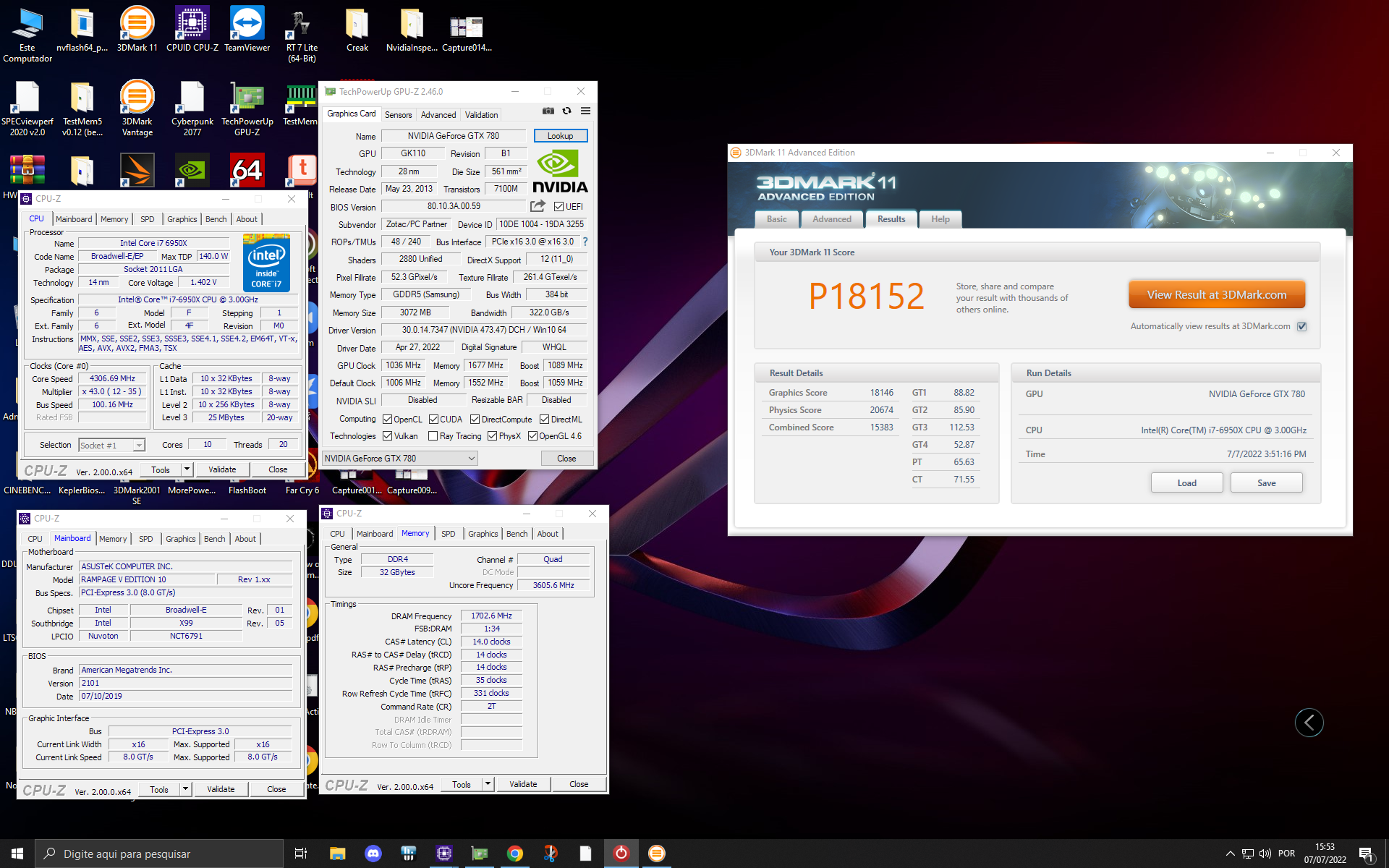Image resolution: width=1389 pixels, height=868 pixels.
Task: Click the Instructions list in CPU-Z
Action: 188,343
